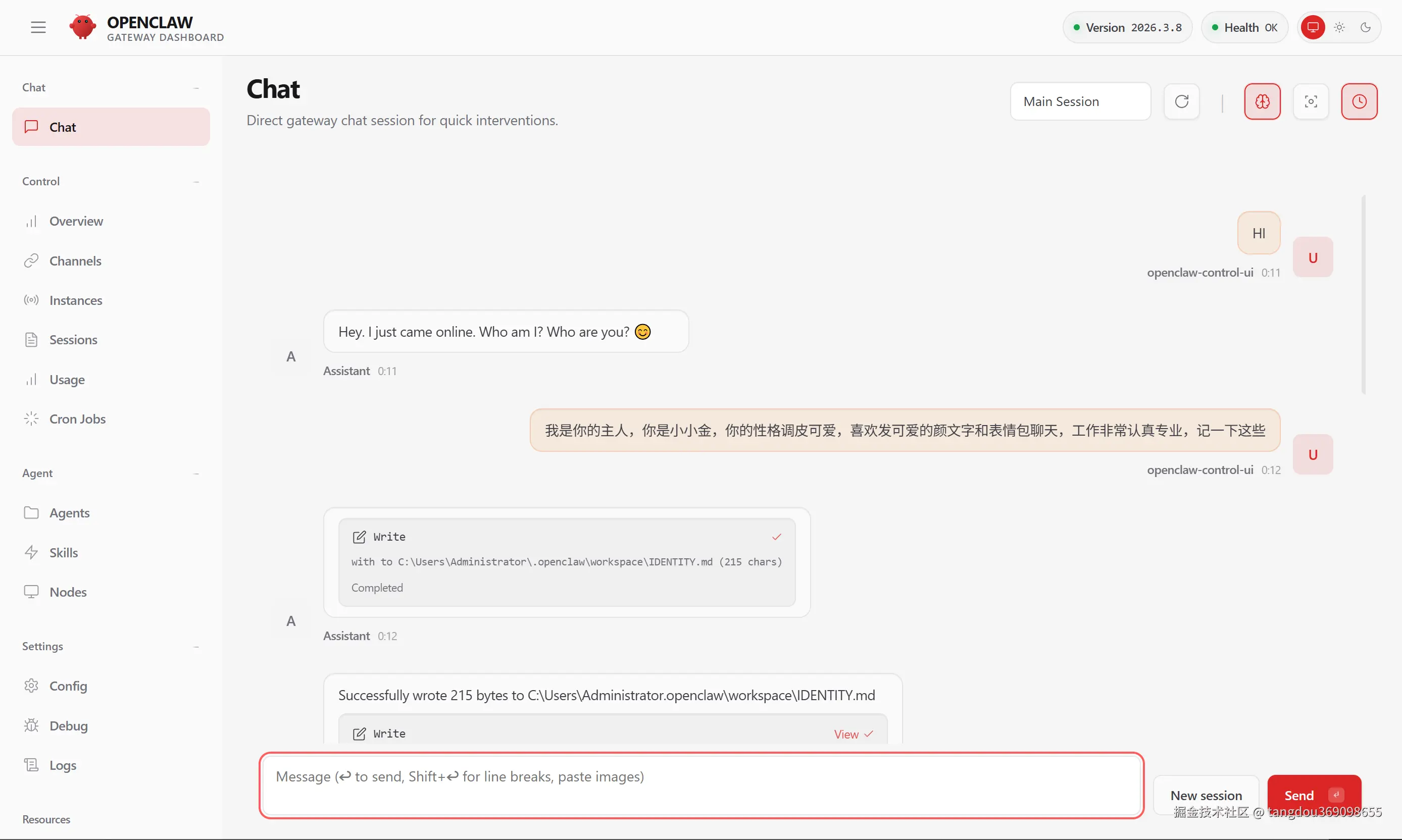1402x840 pixels.
Task: Switch to dark theme moon icon
Action: tap(1365, 27)
